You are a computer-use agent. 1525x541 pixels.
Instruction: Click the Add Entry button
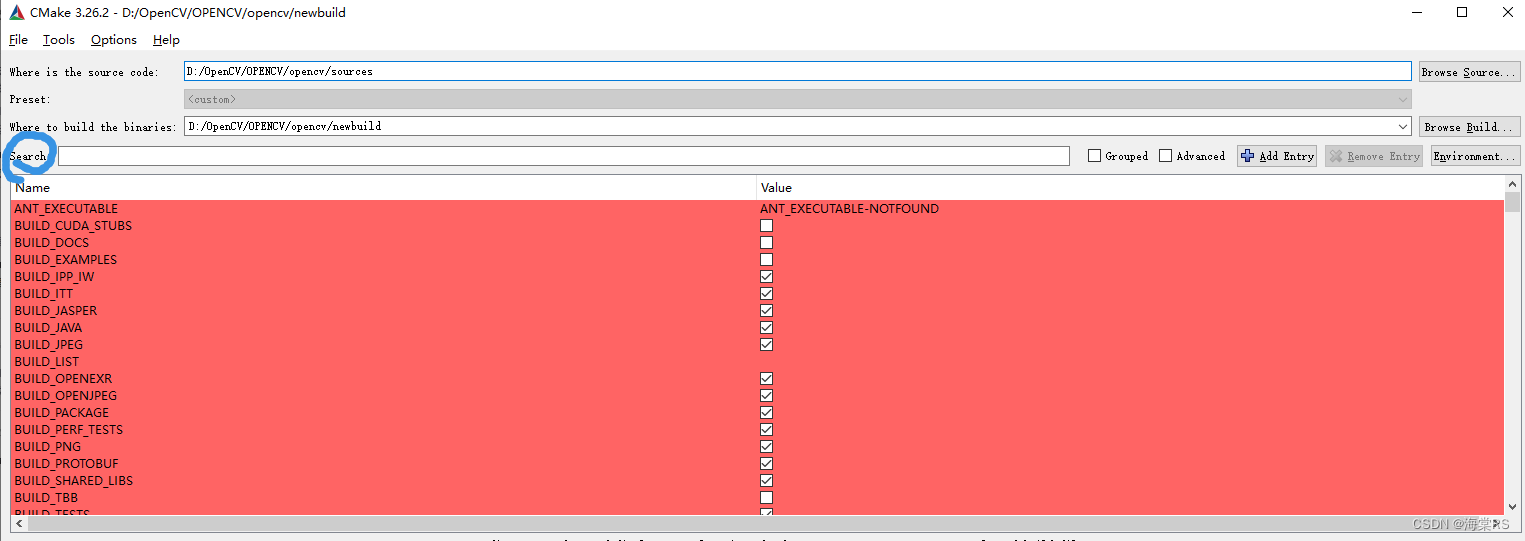coord(1277,156)
